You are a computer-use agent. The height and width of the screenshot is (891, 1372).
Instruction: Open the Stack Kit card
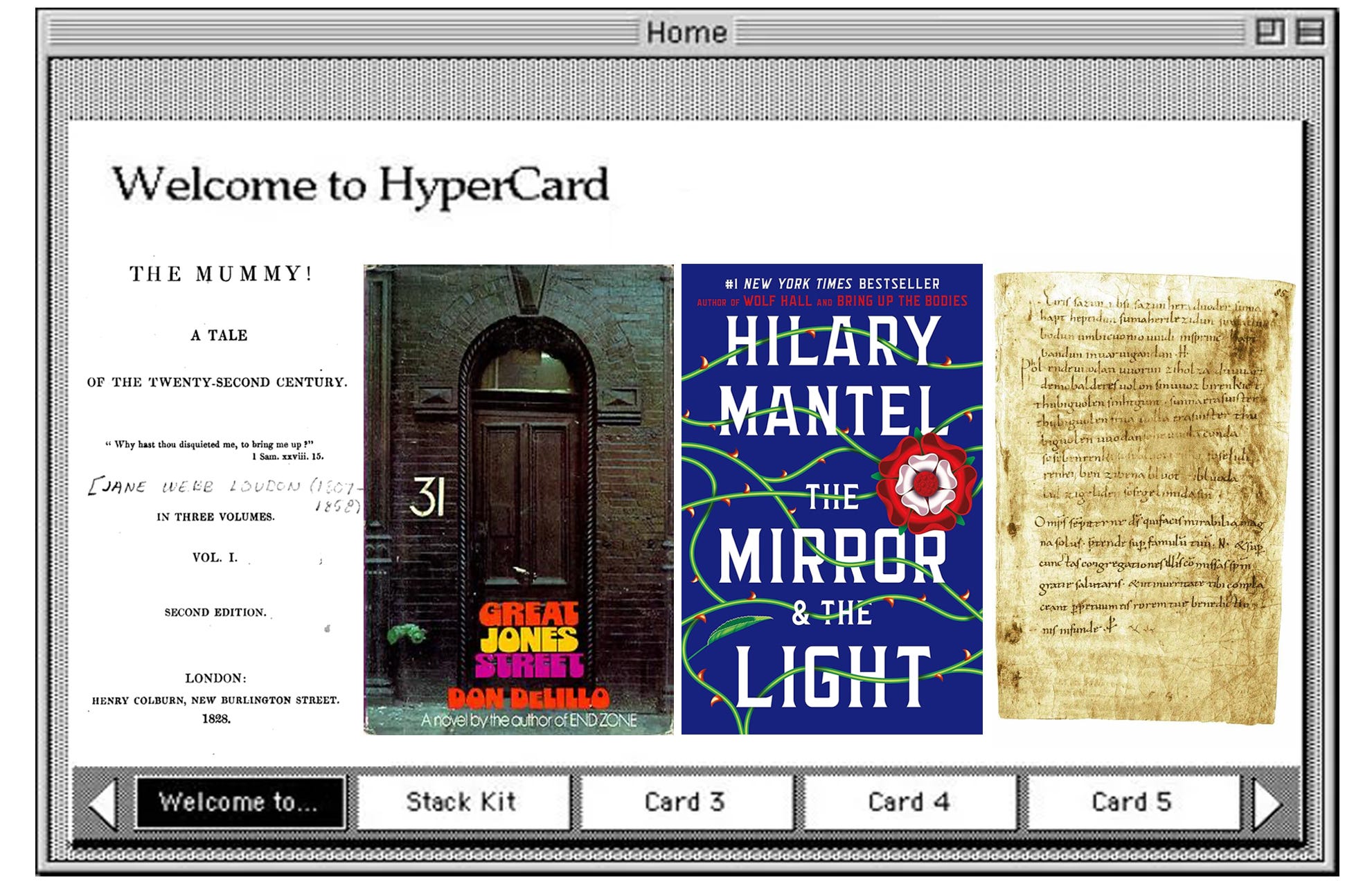(462, 802)
